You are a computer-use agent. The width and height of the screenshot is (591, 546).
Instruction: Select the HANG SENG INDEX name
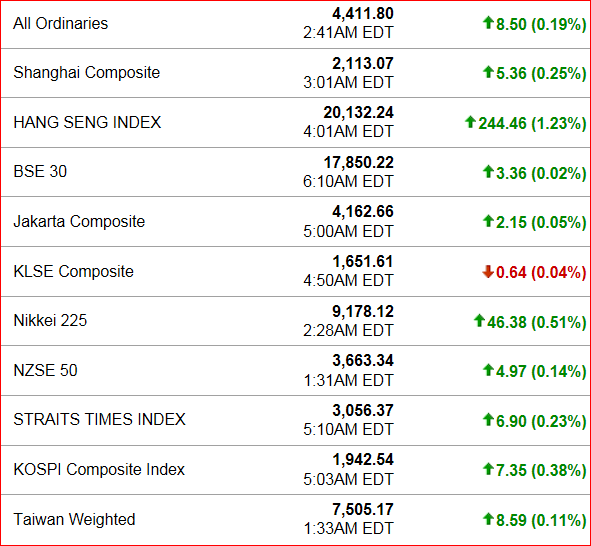pyautogui.click(x=87, y=122)
